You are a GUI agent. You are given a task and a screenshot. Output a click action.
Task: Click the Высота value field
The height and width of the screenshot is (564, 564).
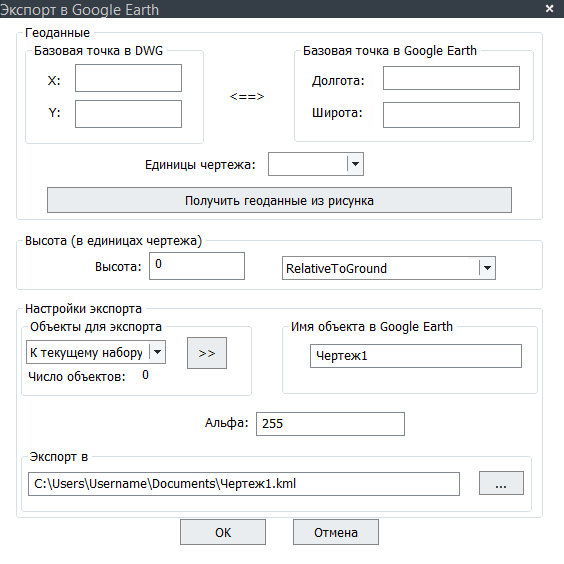tap(197, 266)
